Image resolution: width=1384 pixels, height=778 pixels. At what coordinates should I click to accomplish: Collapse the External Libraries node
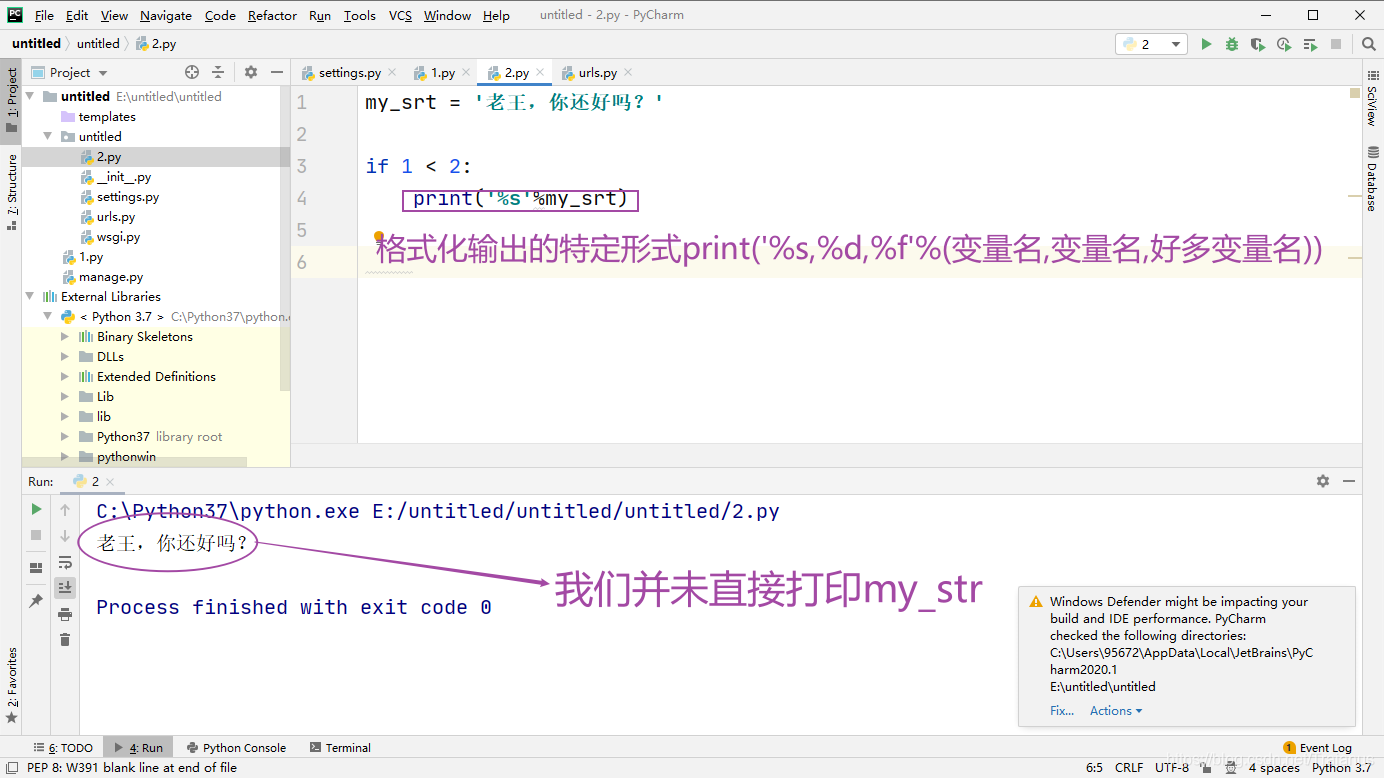(x=29, y=297)
